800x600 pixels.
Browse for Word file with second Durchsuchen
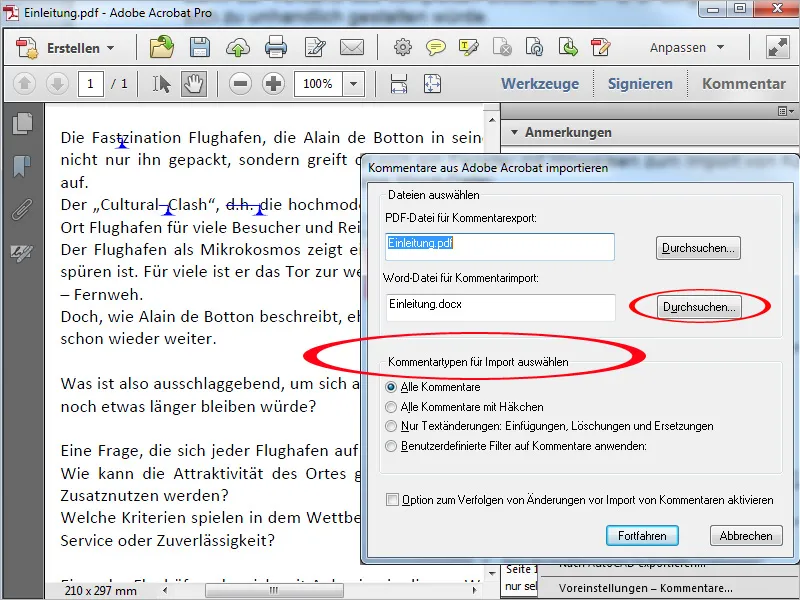click(699, 307)
